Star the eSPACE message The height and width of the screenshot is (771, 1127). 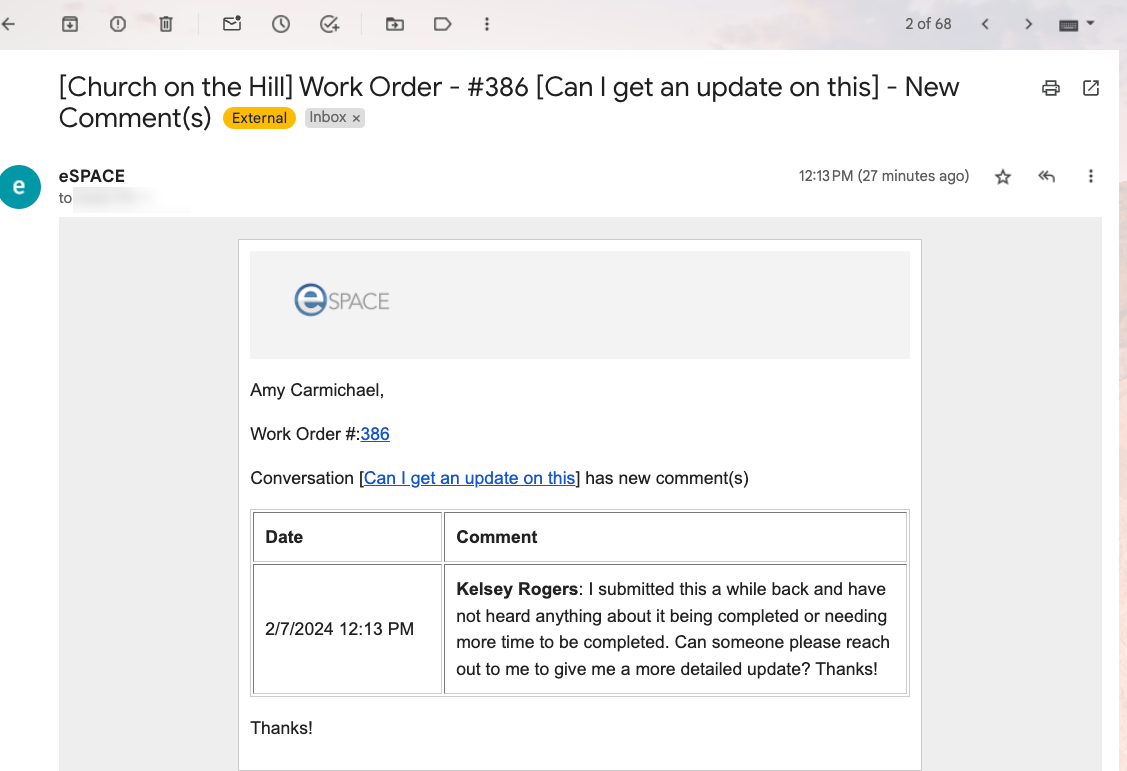click(x=1003, y=177)
